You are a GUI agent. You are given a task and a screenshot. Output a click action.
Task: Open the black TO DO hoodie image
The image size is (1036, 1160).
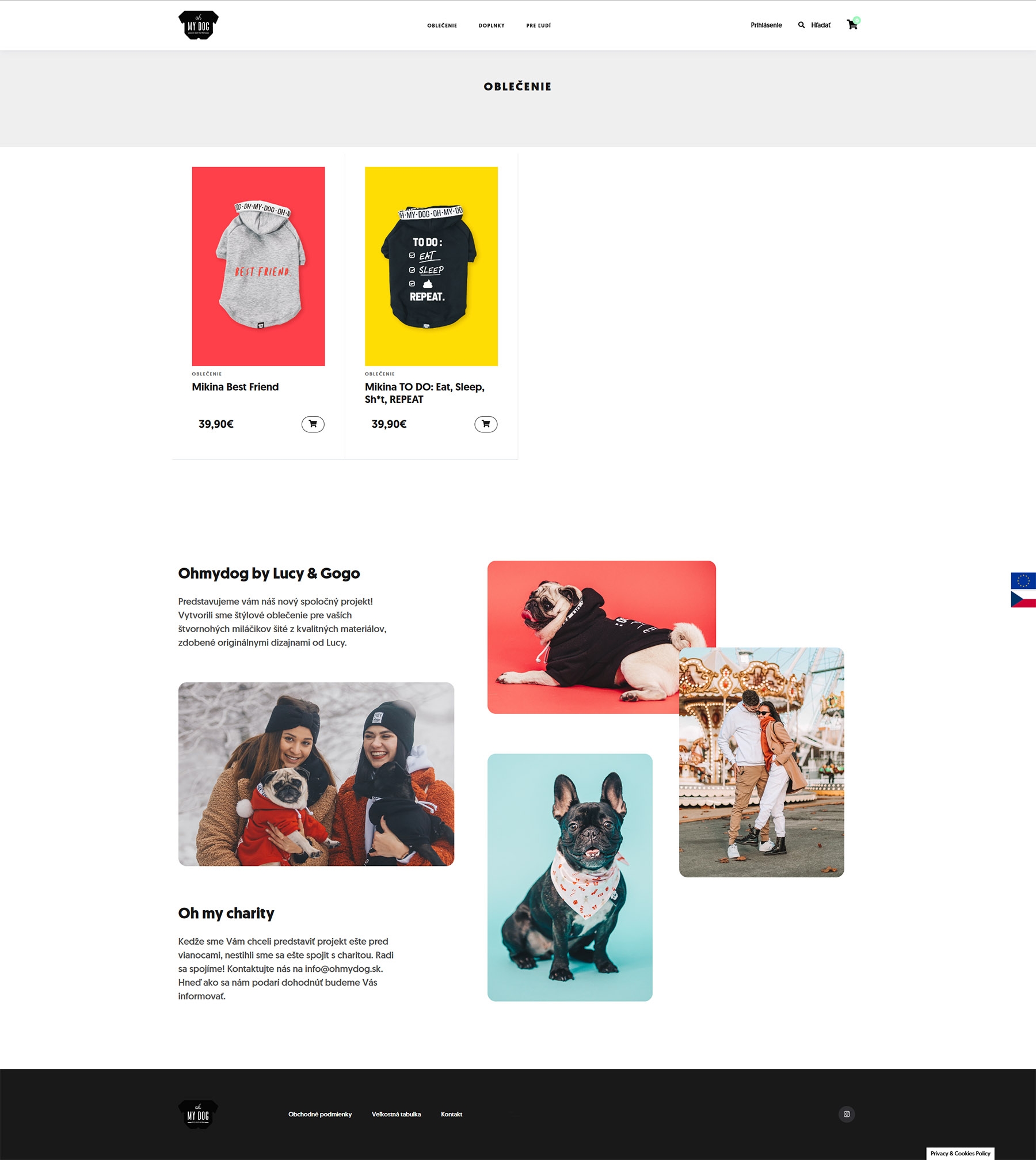click(x=431, y=267)
